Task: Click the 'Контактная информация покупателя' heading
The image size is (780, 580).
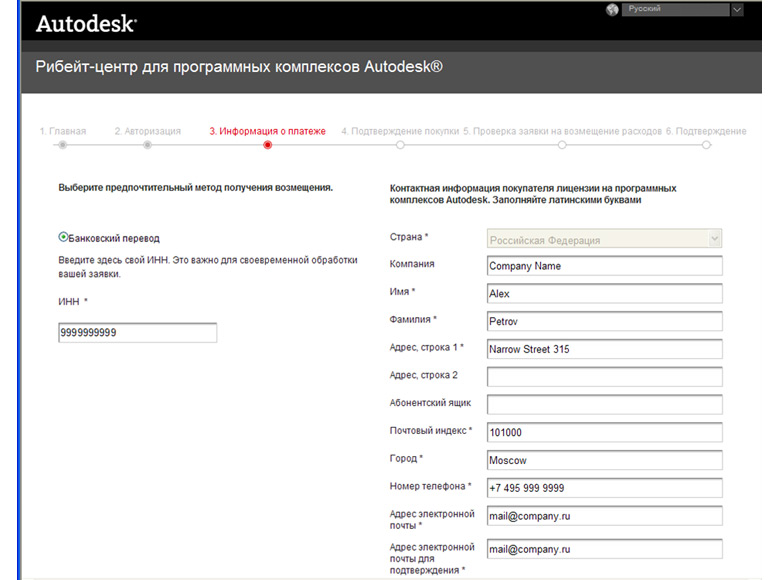Action: 533,194
